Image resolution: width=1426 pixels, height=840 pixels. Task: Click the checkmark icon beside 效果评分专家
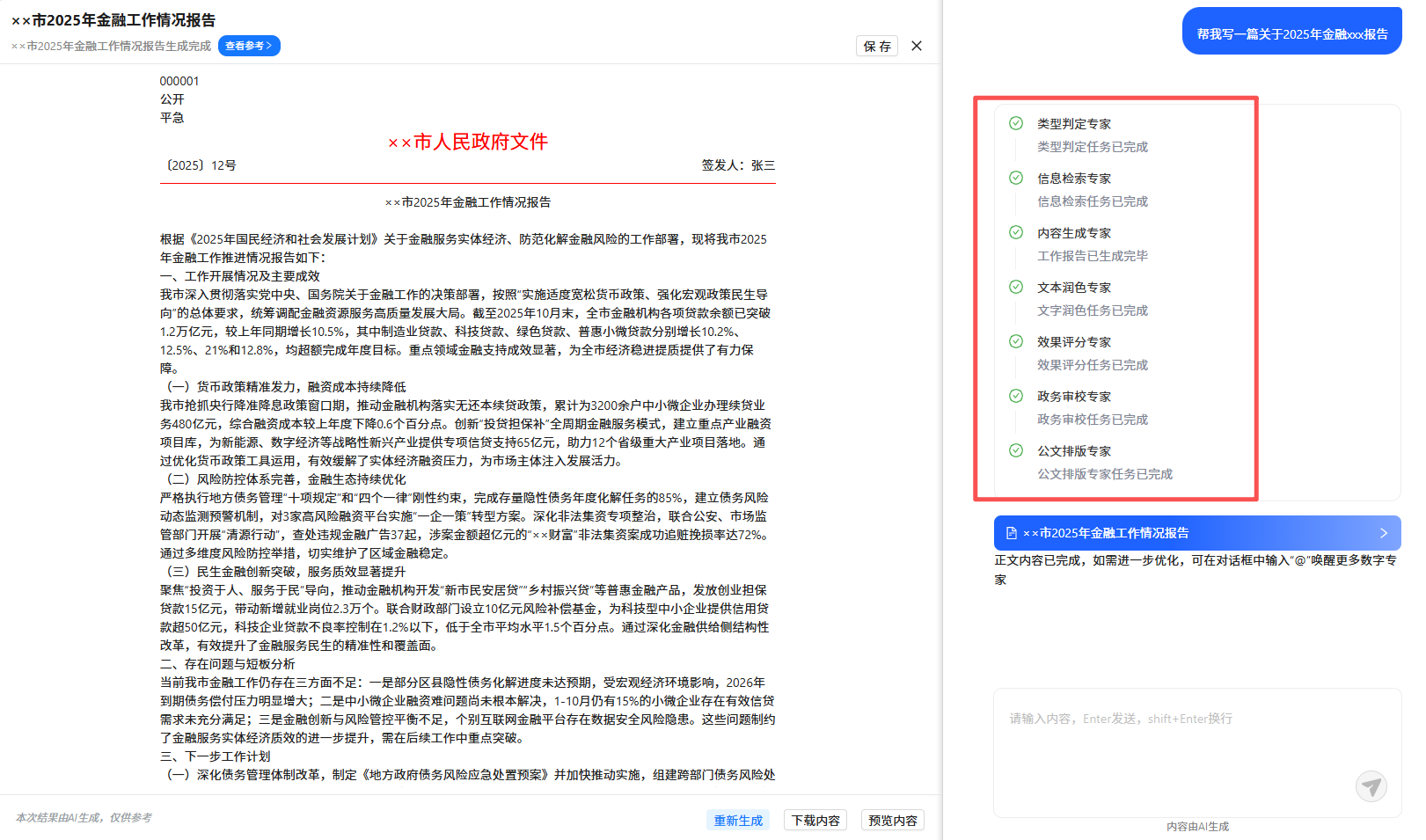(1016, 341)
